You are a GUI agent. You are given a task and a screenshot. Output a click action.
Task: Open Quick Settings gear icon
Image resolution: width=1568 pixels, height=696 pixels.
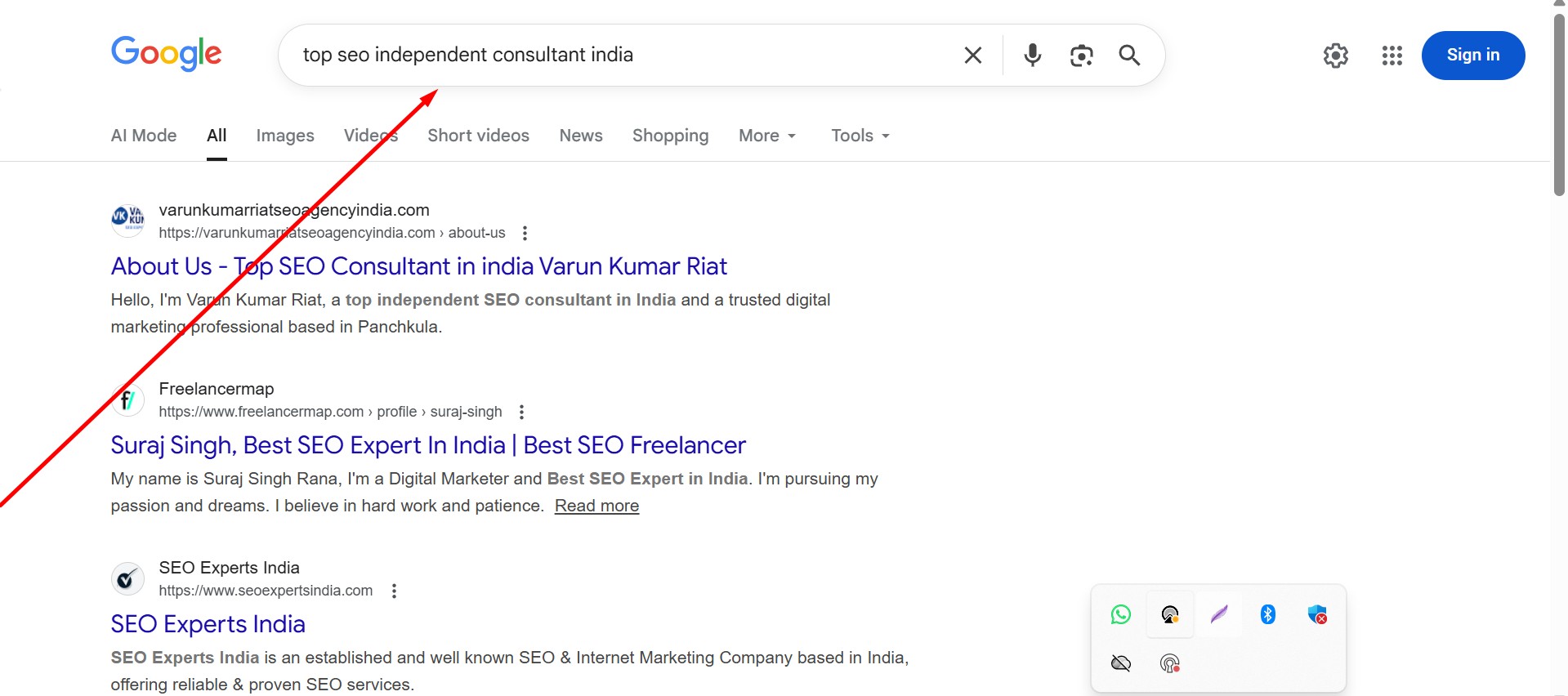pos(1335,56)
